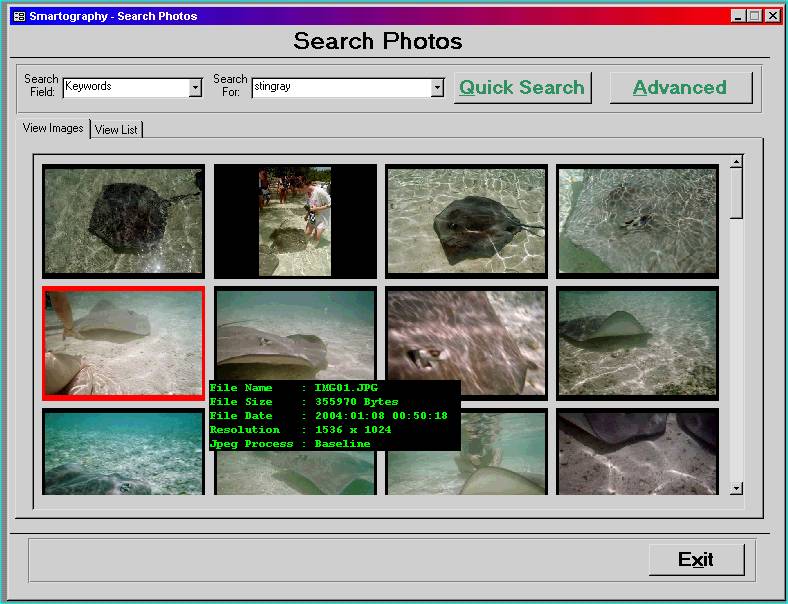Minimize the Smartography window
The width and height of the screenshot is (788, 604).
tap(738, 16)
